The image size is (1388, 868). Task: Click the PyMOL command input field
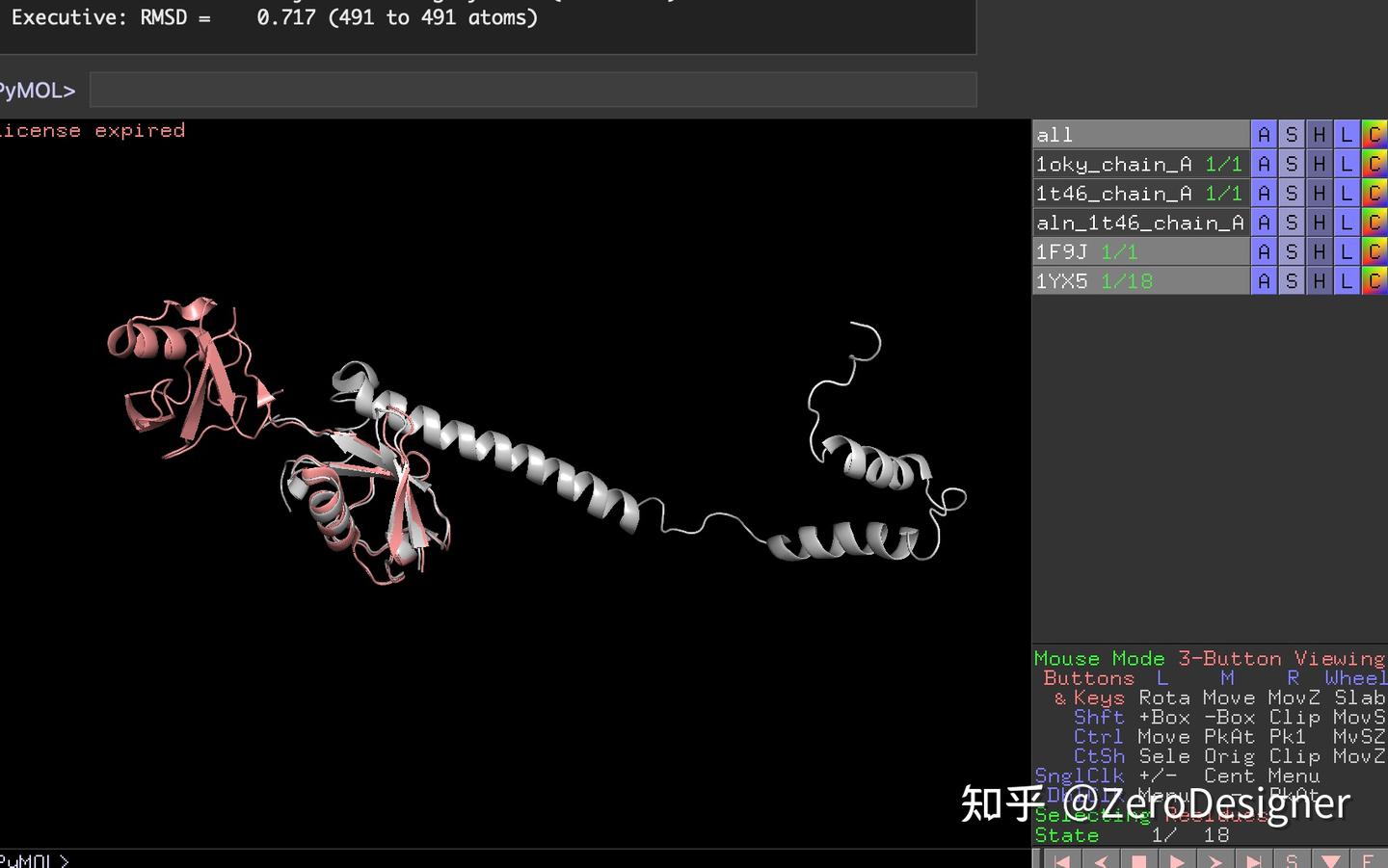pyautogui.click(x=530, y=89)
